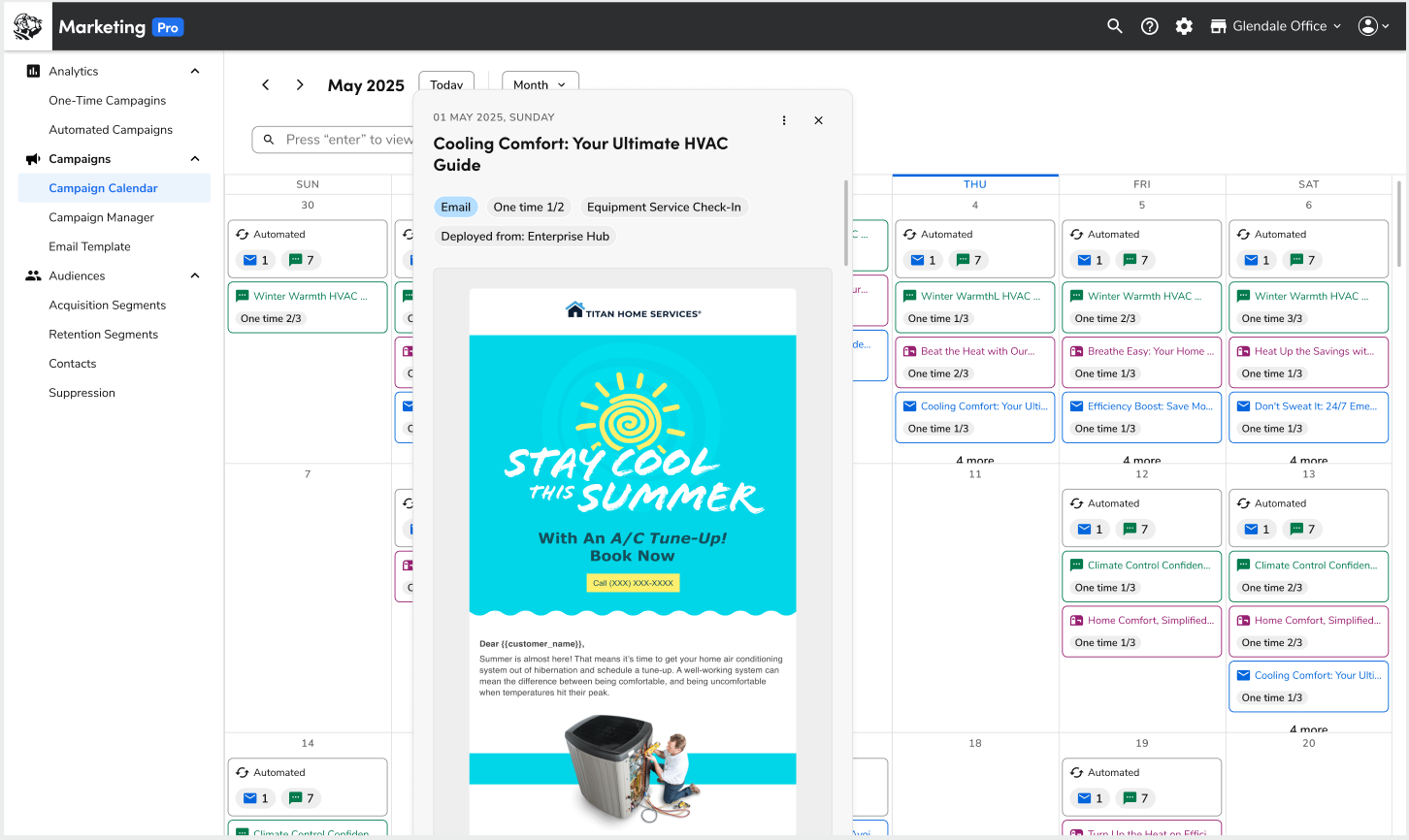Screen dimensions: 1409x840
Task: Close the Cooling Comfort campaign popup
Action: coord(818,120)
